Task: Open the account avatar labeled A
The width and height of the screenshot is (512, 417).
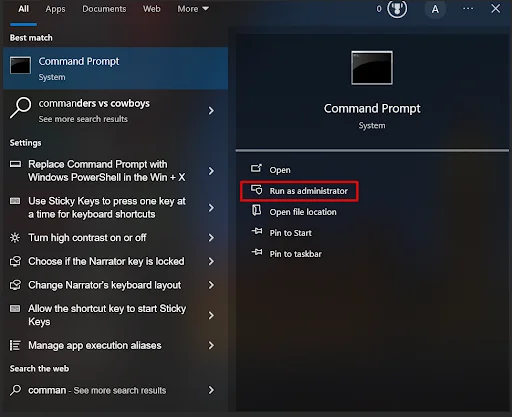Action: 435,9
